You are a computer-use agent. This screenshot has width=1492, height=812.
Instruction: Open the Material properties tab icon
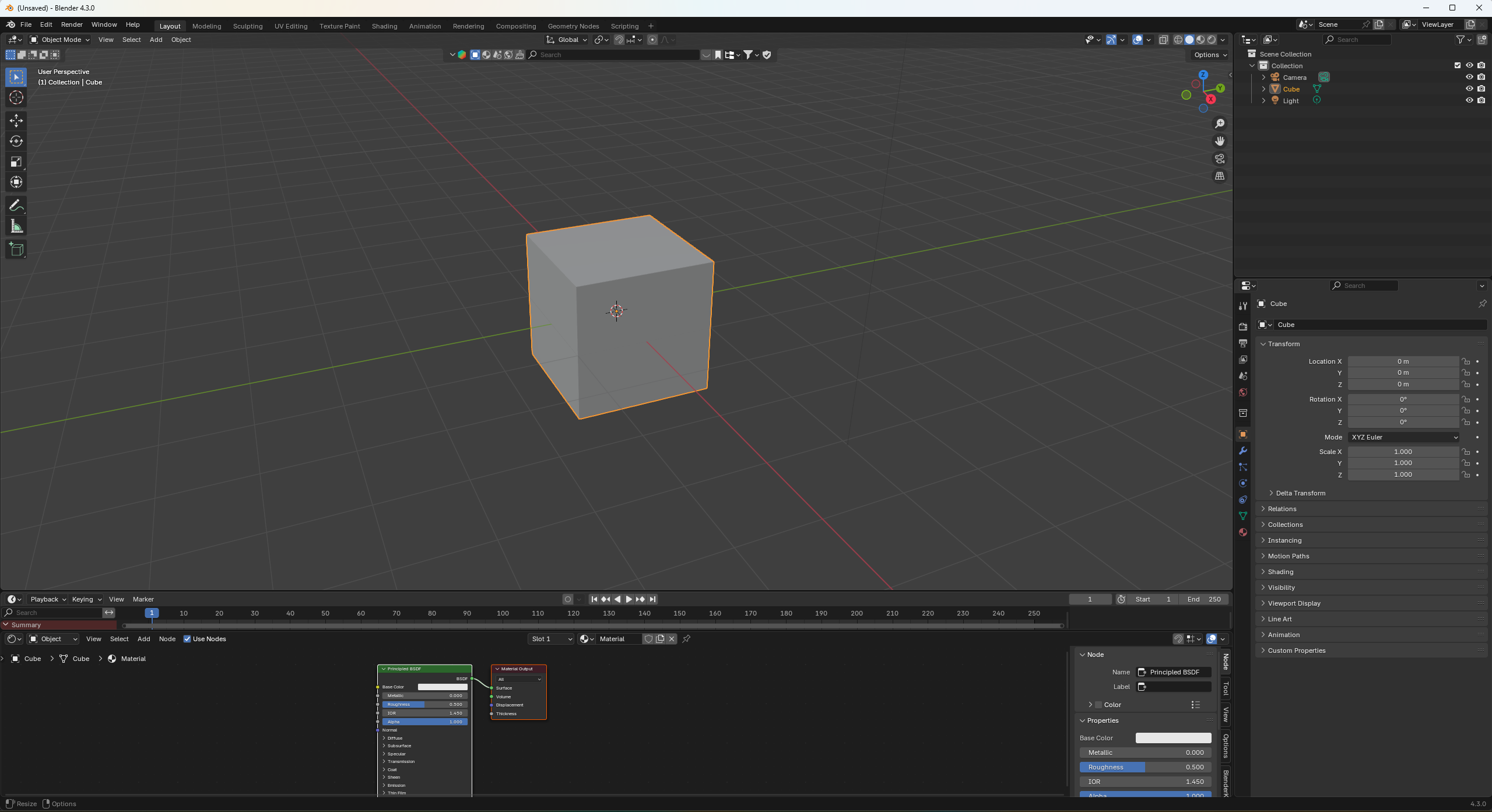(1243, 532)
